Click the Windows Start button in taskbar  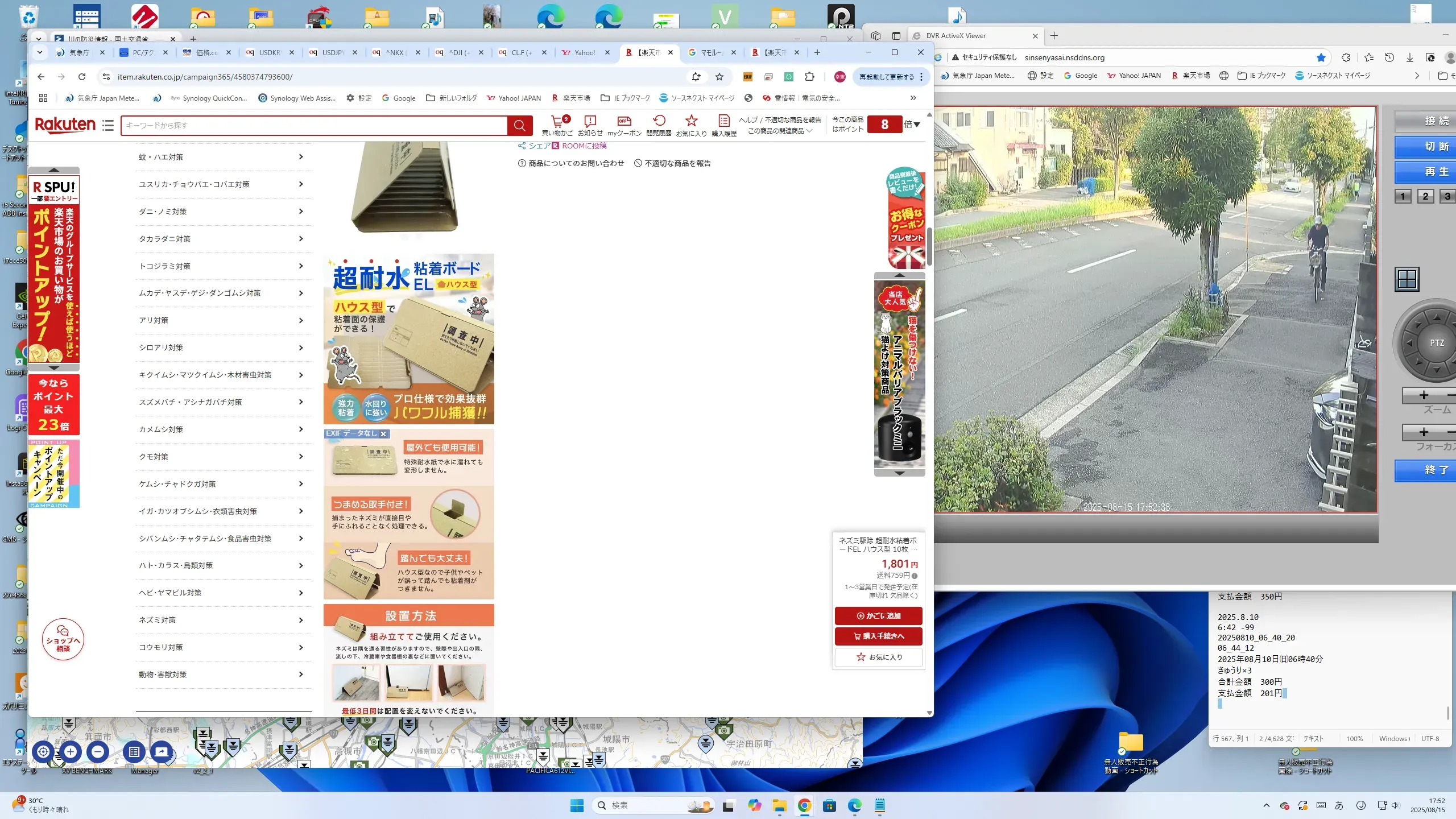coord(577,805)
